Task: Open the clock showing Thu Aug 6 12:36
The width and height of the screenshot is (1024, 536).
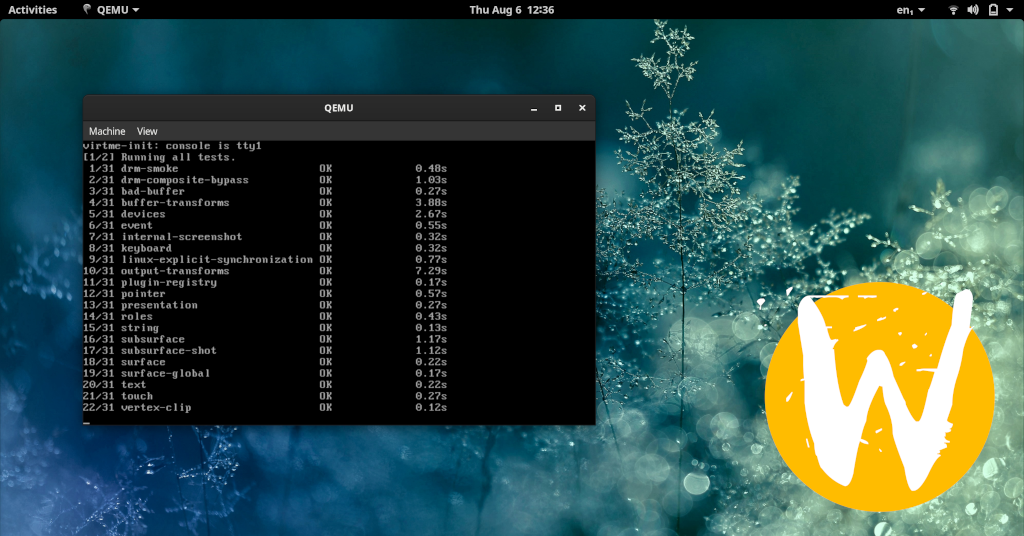Action: (511, 10)
